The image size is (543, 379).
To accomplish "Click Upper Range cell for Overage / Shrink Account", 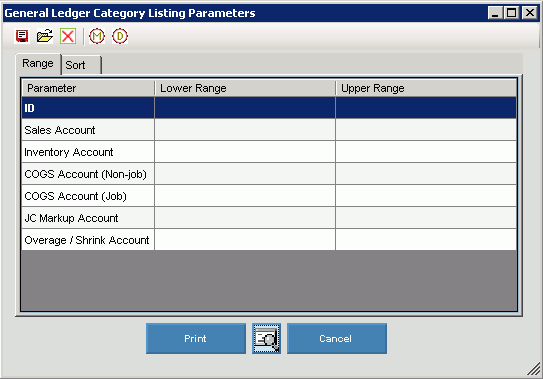I will pyautogui.click(x=426, y=240).
